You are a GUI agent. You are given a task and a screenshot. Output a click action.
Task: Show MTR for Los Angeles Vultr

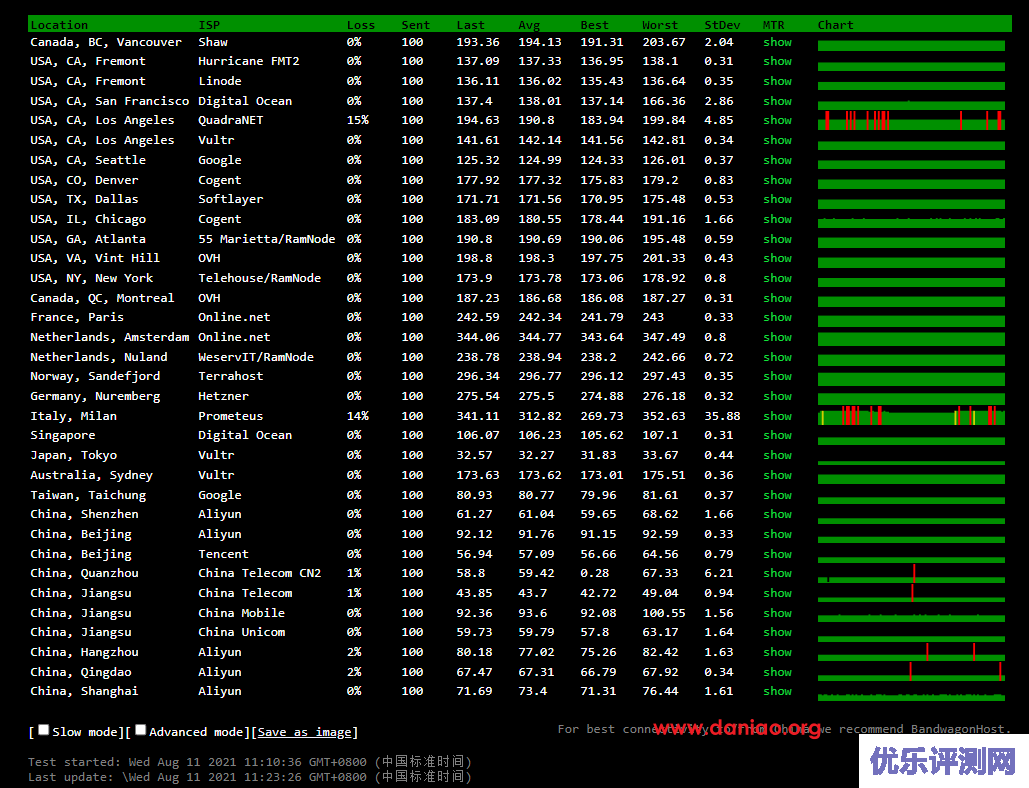[778, 140]
